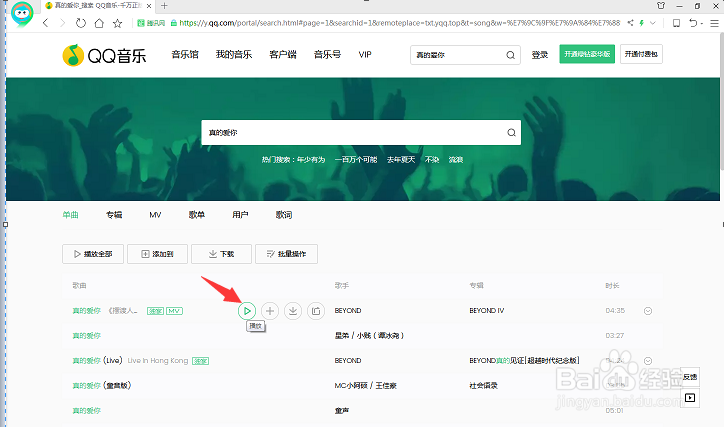
Task: Go forward with browser forward arrow
Action: (x=63, y=23)
